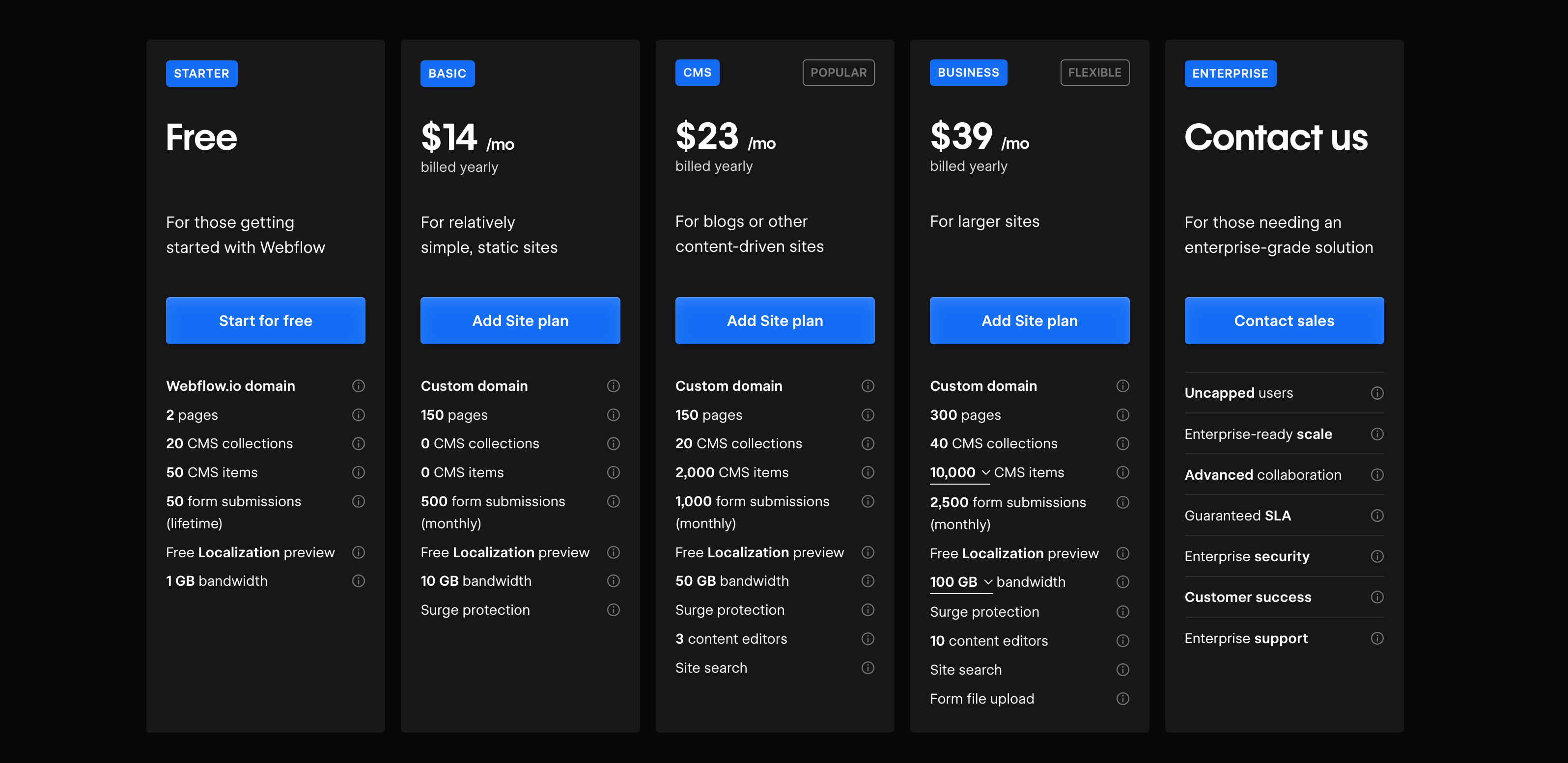Show info for Basic Surge protection
The width and height of the screenshot is (1568, 763).
tap(614, 610)
